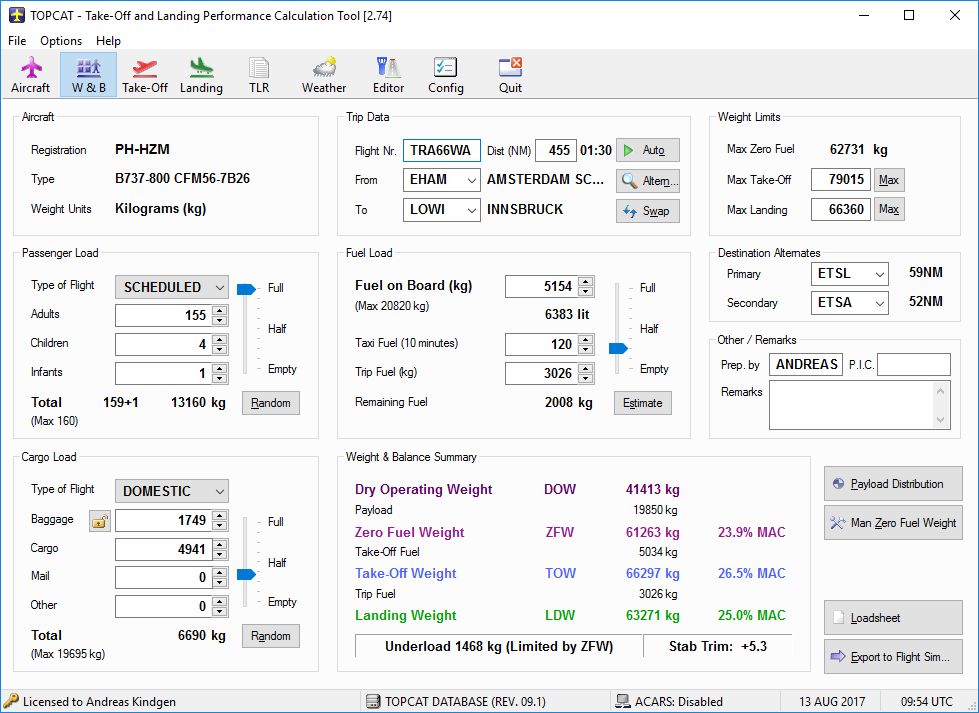Toggle the baggage lock icon
Viewport: 979px width, 713px height.
100,521
